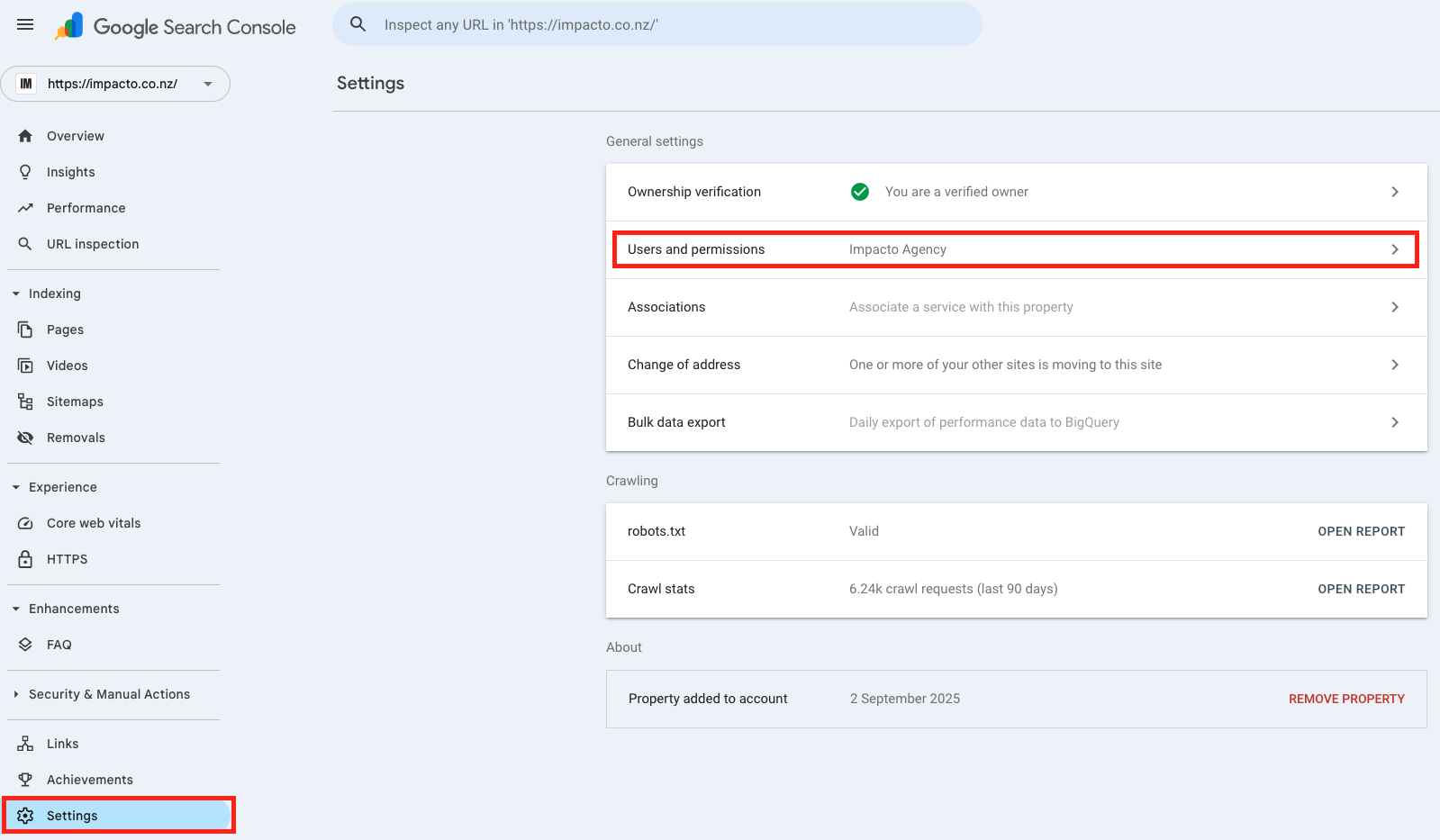Open Users and permissions row
The image size is (1440, 840).
[1015, 249]
